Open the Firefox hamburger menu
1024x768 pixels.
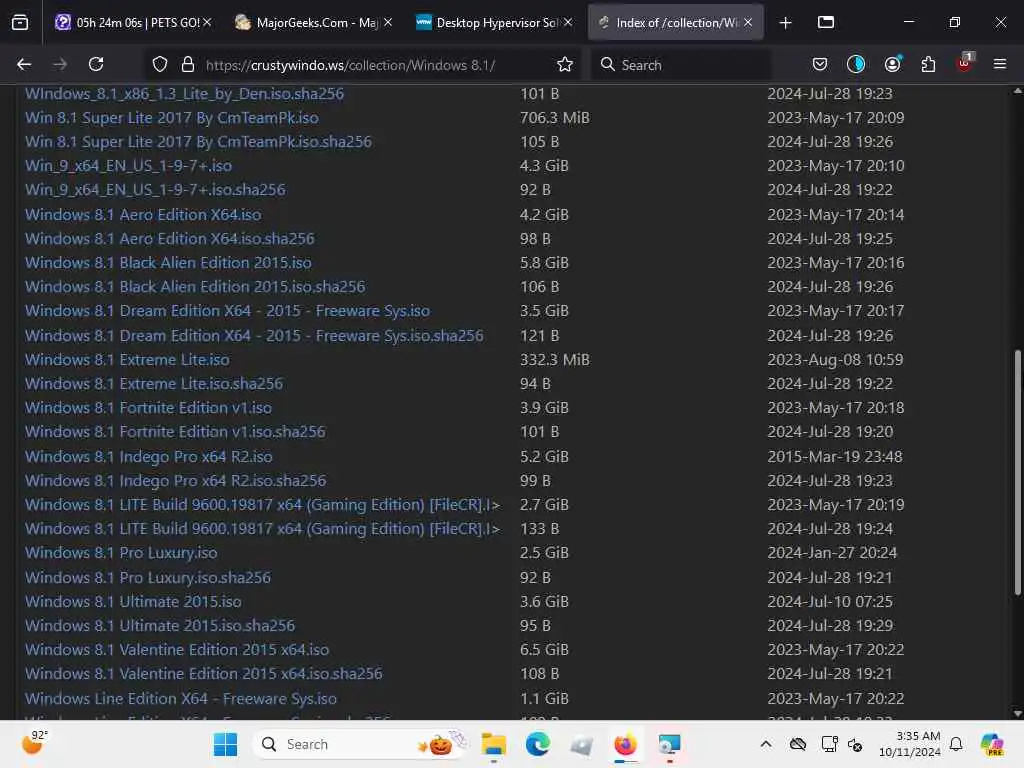point(1000,65)
